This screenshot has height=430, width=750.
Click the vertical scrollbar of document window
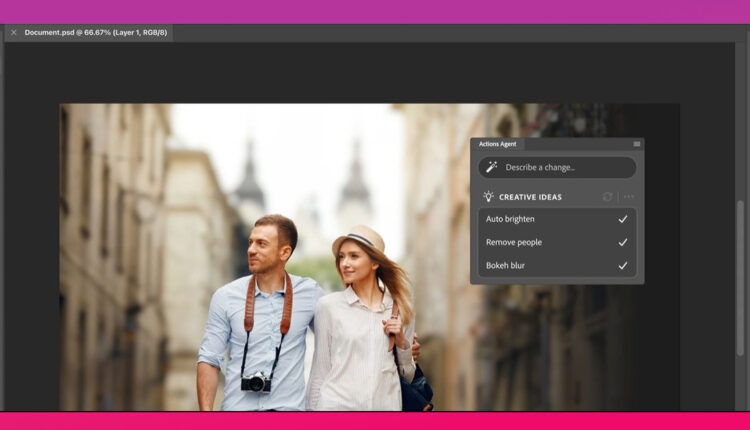pyautogui.click(x=740, y=278)
